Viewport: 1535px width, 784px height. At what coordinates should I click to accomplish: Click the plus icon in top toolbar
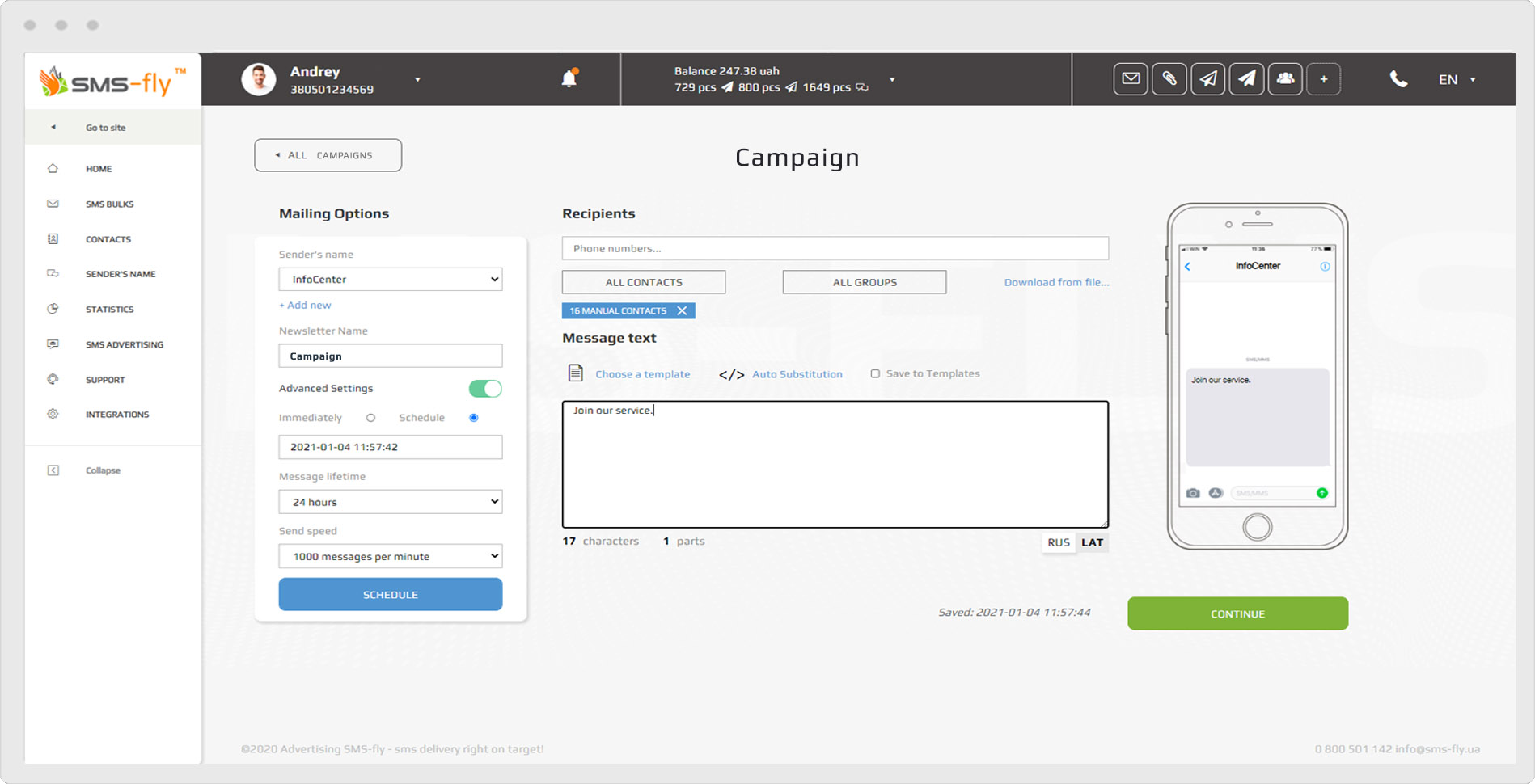click(1324, 79)
